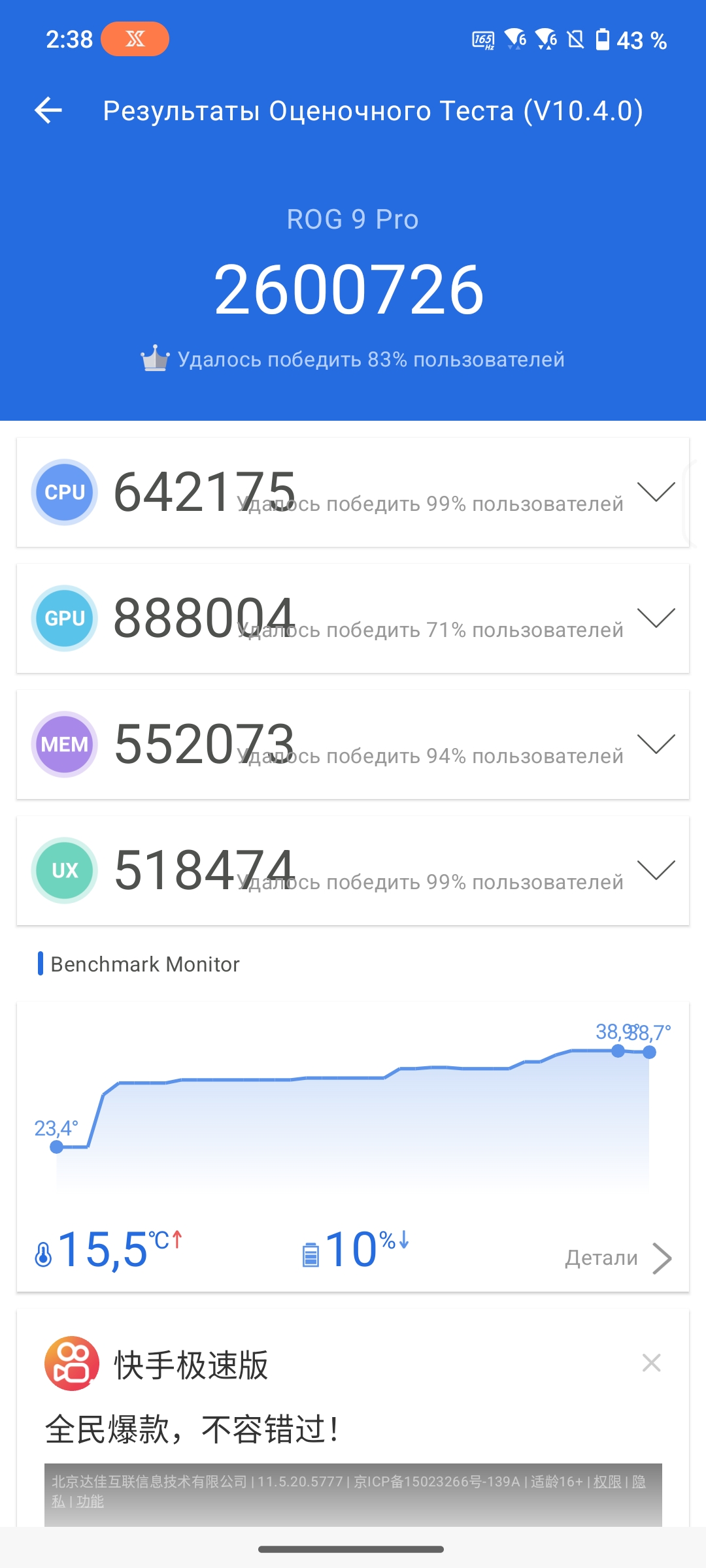Tap the 38,7° end point on graph

(649, 1052)
